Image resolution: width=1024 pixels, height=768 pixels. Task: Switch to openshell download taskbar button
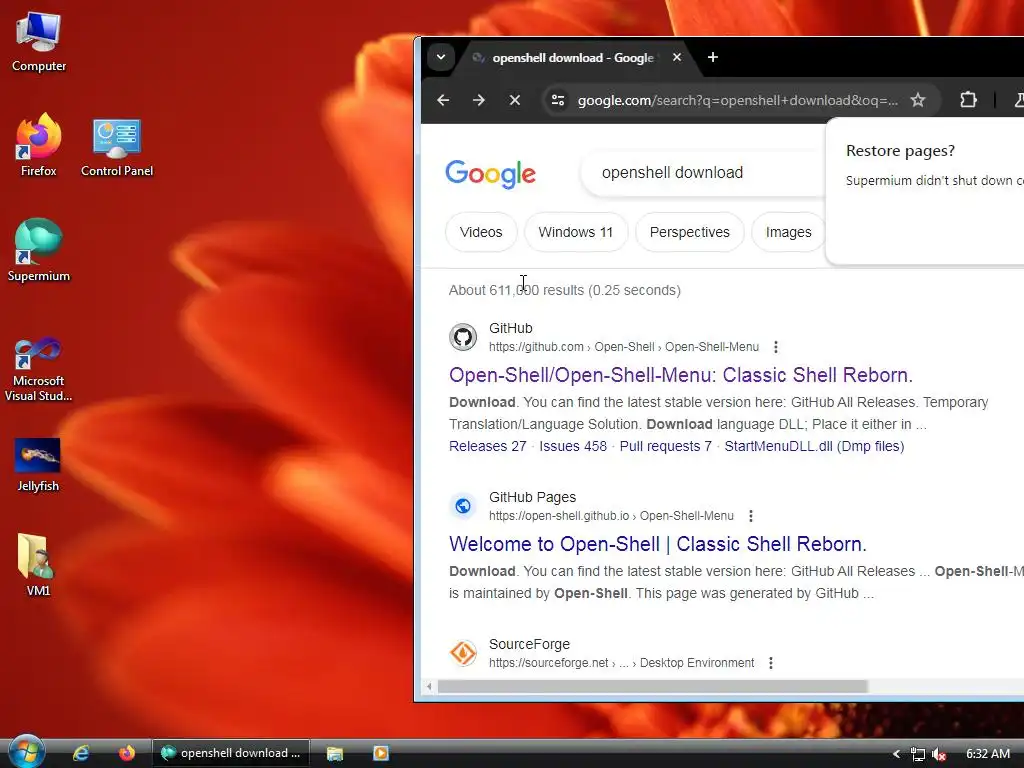(231, 753)
